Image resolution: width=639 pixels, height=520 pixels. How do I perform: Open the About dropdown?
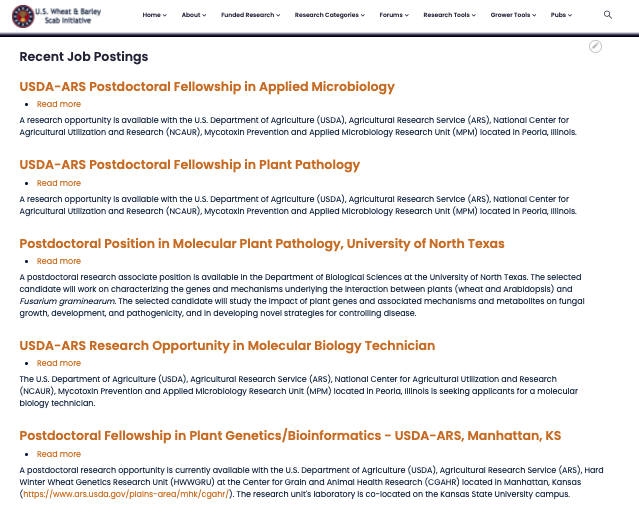(x=194, y=15)
